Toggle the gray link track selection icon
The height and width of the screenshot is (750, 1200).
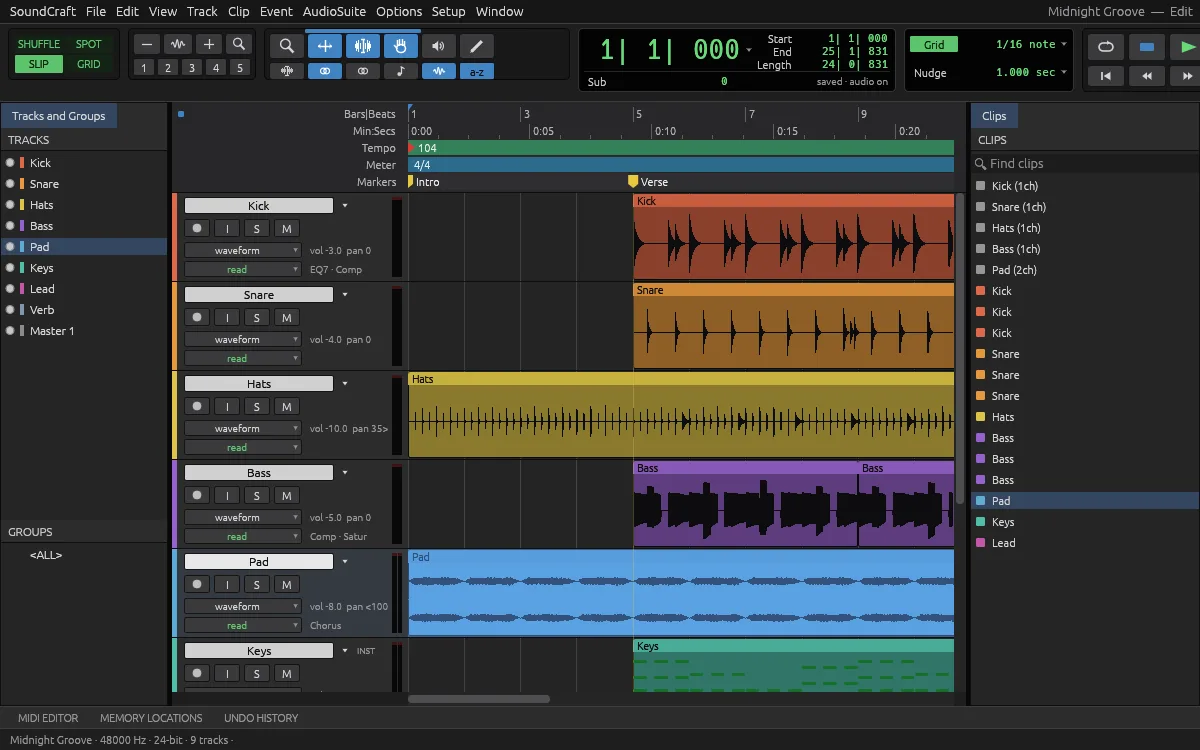363,71
